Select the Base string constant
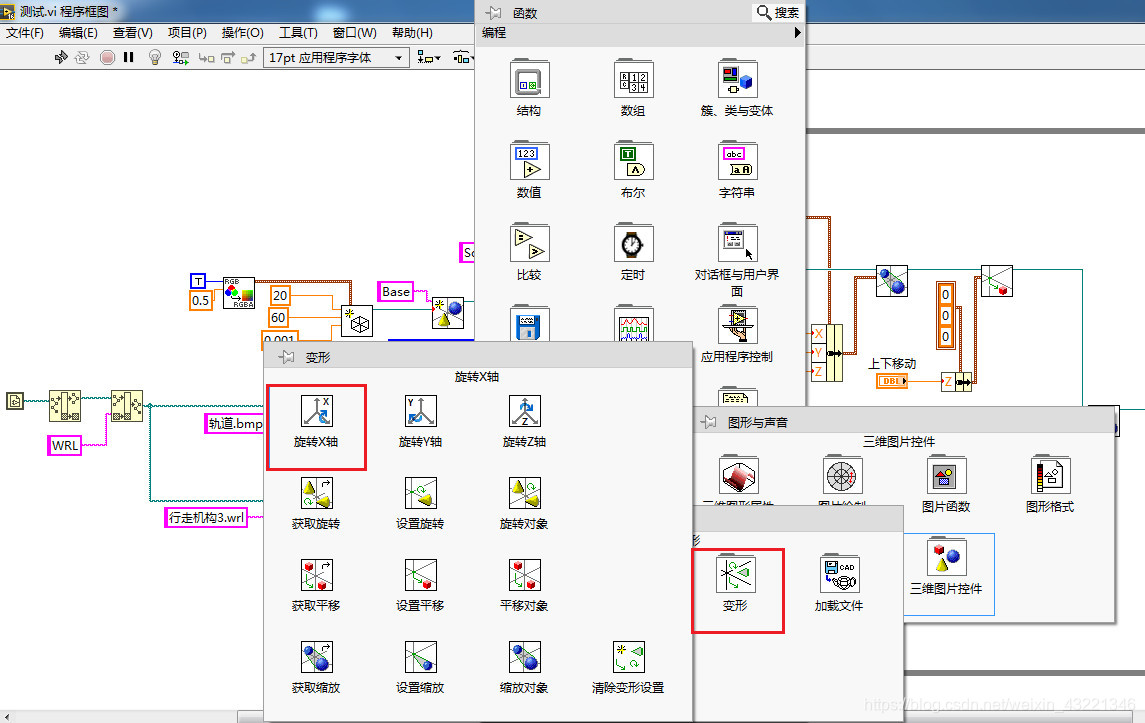The height and width of the screenshot is (723, 1145). [396, 291]
